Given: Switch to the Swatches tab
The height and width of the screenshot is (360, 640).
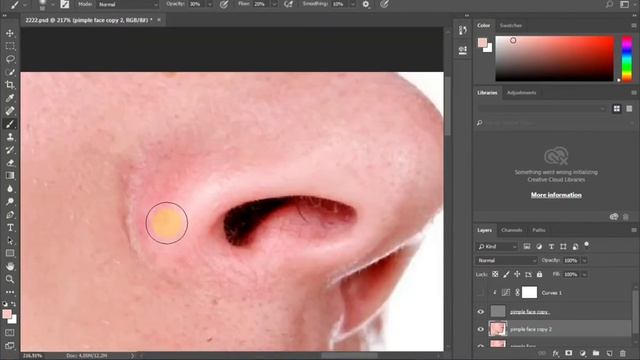Looking at the screenshot, I should tap(511, 25).
